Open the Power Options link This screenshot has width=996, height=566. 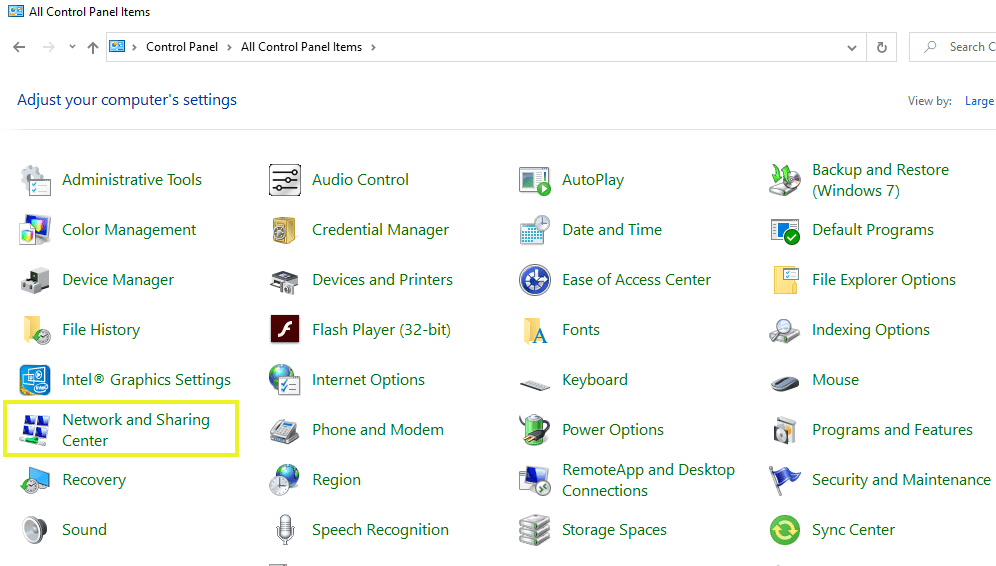613,430
